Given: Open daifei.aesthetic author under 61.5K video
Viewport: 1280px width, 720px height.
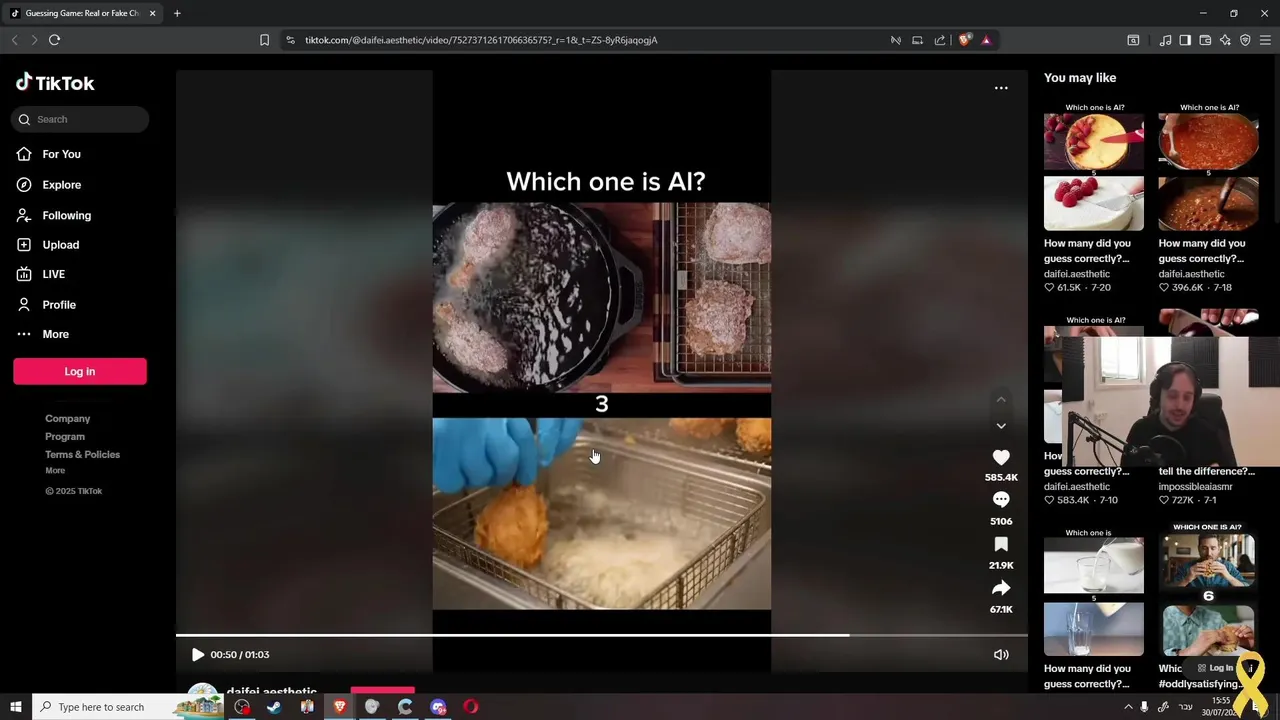Looking at the screenshot, I should click(x=1077, y=274).
